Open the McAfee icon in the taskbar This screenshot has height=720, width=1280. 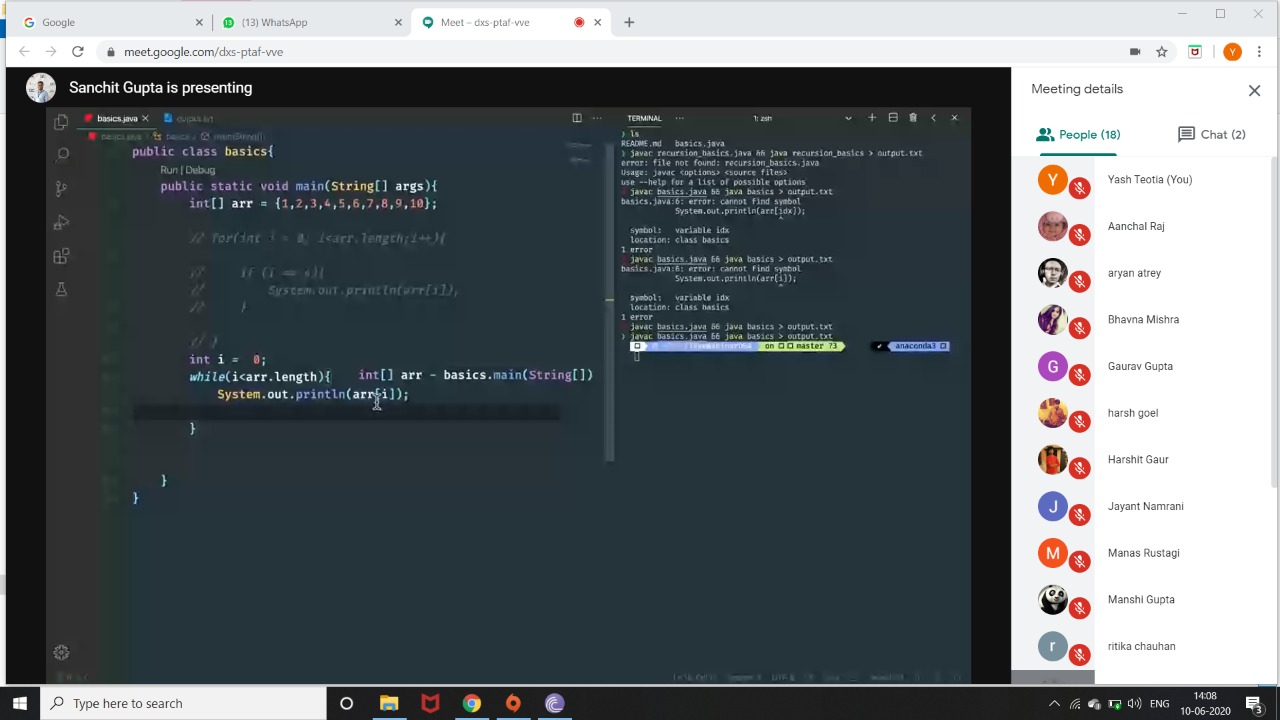(x=430, y=703)
